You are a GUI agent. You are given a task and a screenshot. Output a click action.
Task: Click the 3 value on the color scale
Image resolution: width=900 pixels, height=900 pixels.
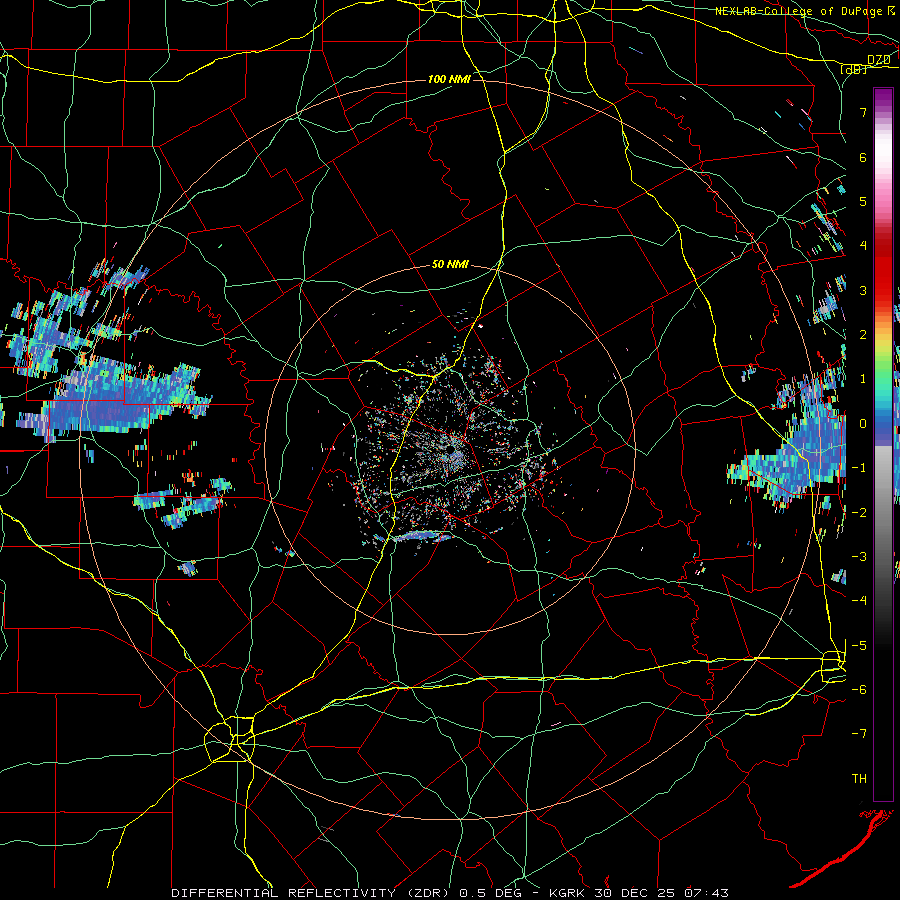pyautogui.click(x=863, y=290)
